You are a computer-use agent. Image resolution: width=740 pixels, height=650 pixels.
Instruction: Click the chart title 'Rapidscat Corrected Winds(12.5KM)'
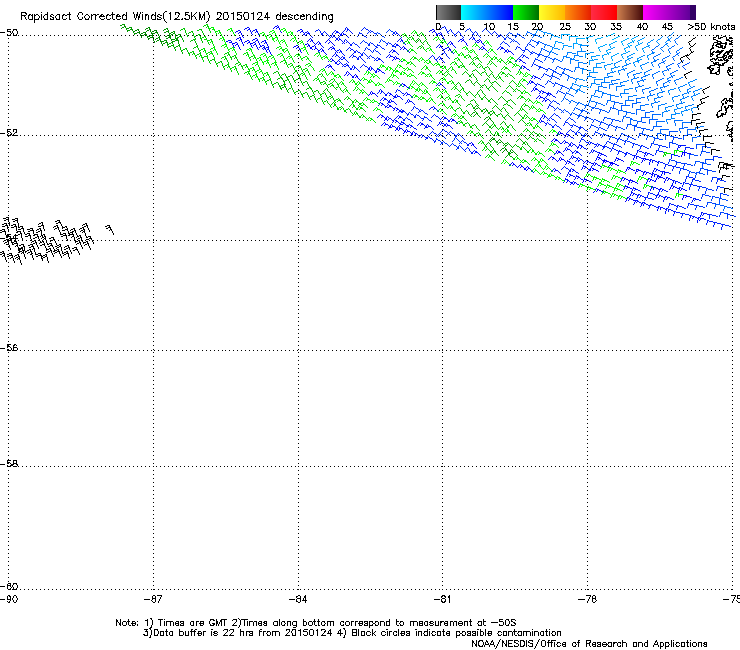click(x=115, y=17)
